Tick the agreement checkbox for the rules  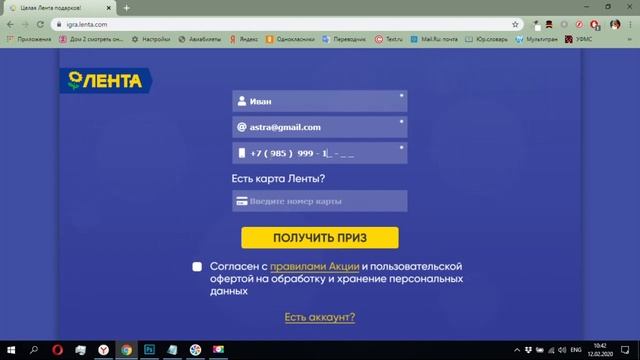197,267
